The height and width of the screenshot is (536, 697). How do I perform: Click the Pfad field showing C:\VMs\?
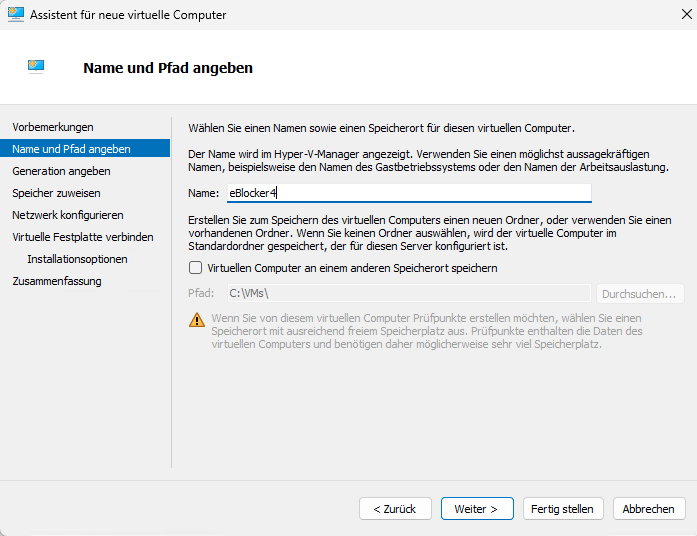coord(406,293)
